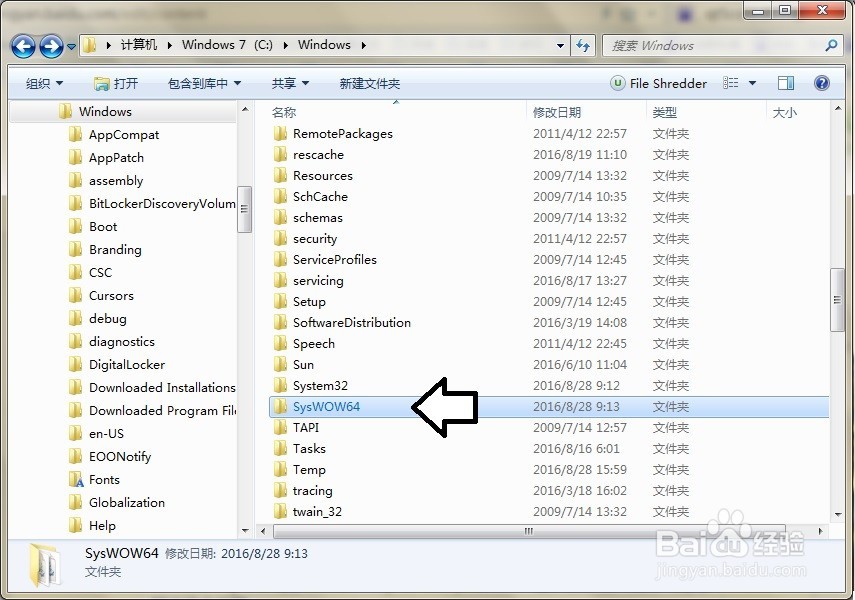855x600 pixels.
Task: Open the SoftwareDistribution folder
Action: (x=351, y=322)
